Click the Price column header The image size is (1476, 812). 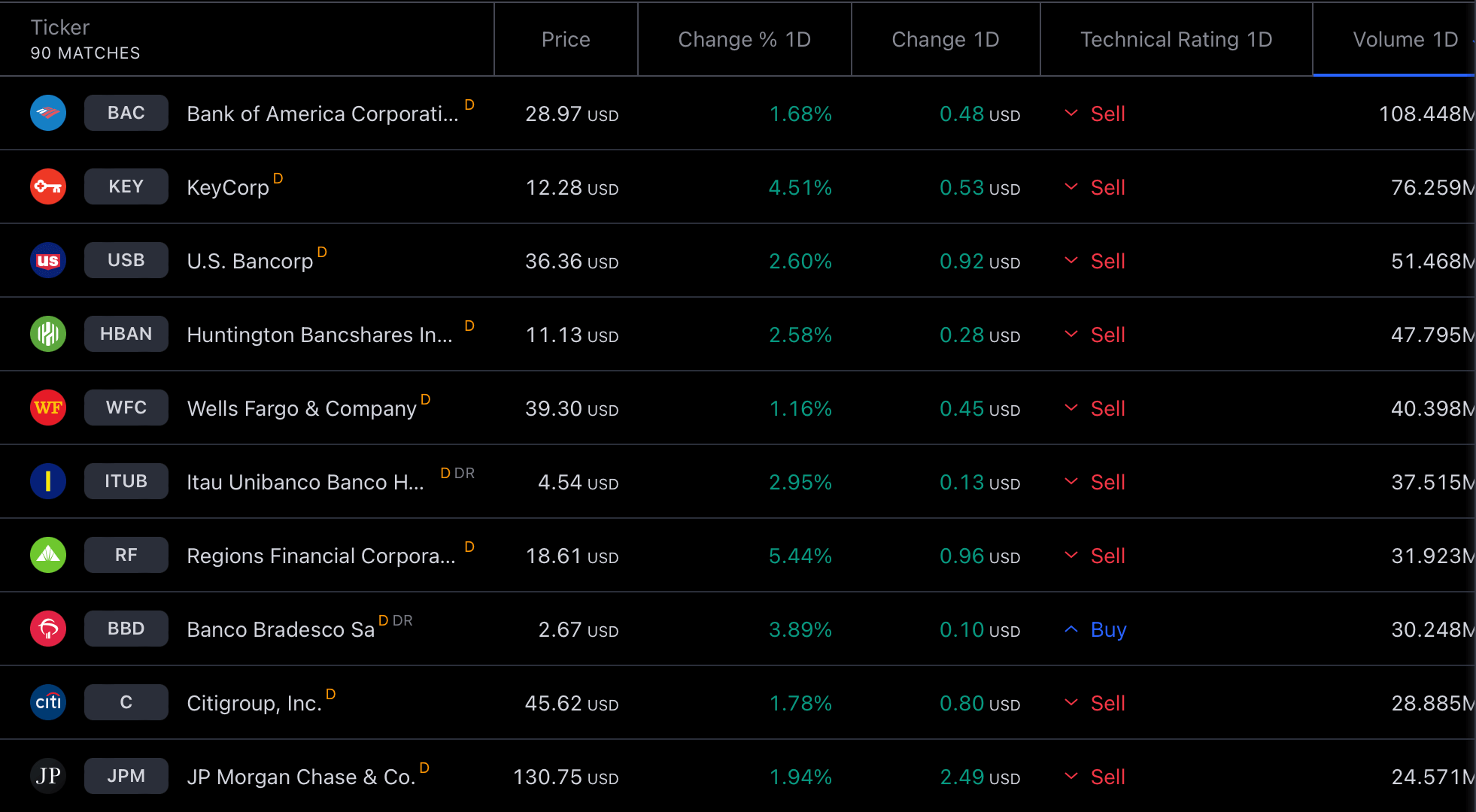566,39
